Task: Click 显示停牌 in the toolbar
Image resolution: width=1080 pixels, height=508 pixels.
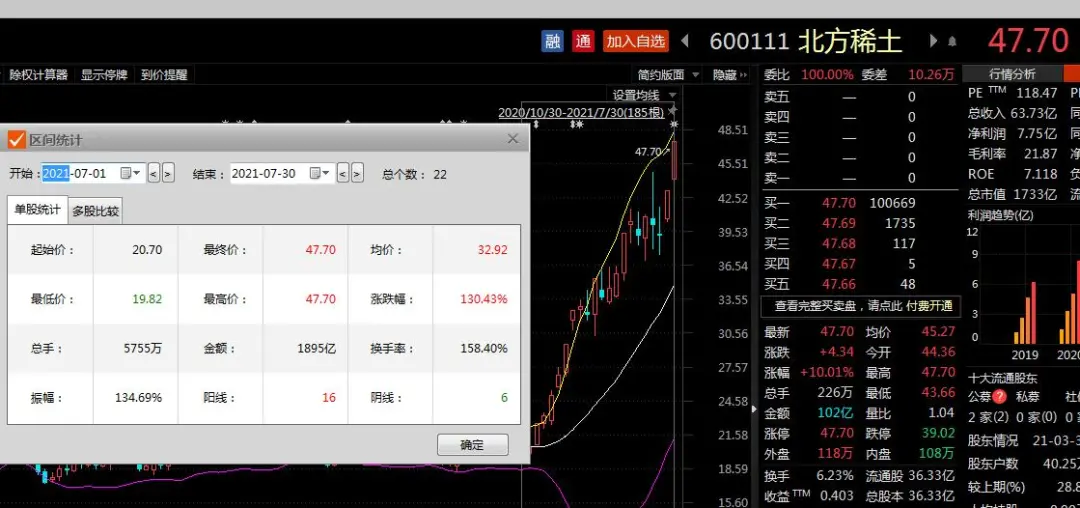Action: pyautogui.click(x=104, y=75)
